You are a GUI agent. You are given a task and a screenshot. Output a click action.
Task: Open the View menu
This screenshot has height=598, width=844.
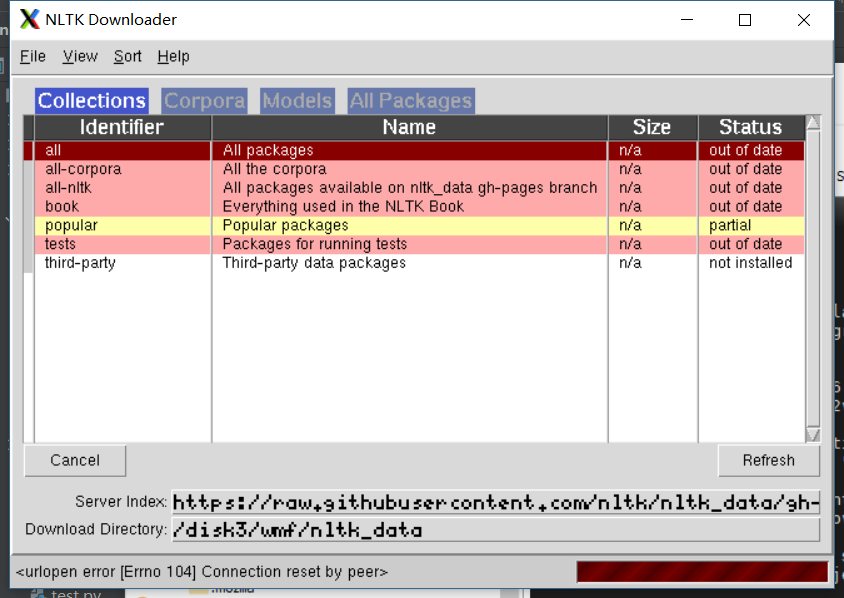(80, 57)
